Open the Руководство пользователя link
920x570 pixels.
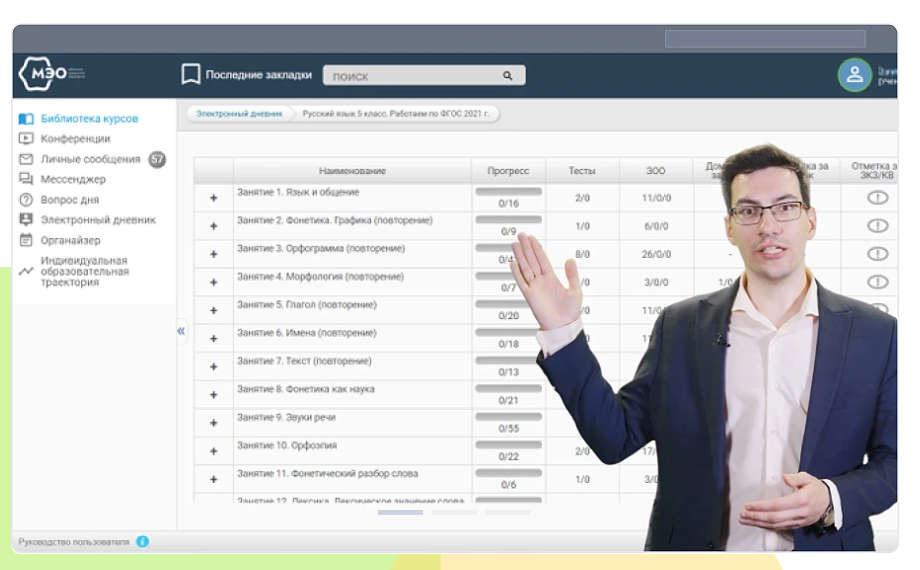click(x=73, y=542)
